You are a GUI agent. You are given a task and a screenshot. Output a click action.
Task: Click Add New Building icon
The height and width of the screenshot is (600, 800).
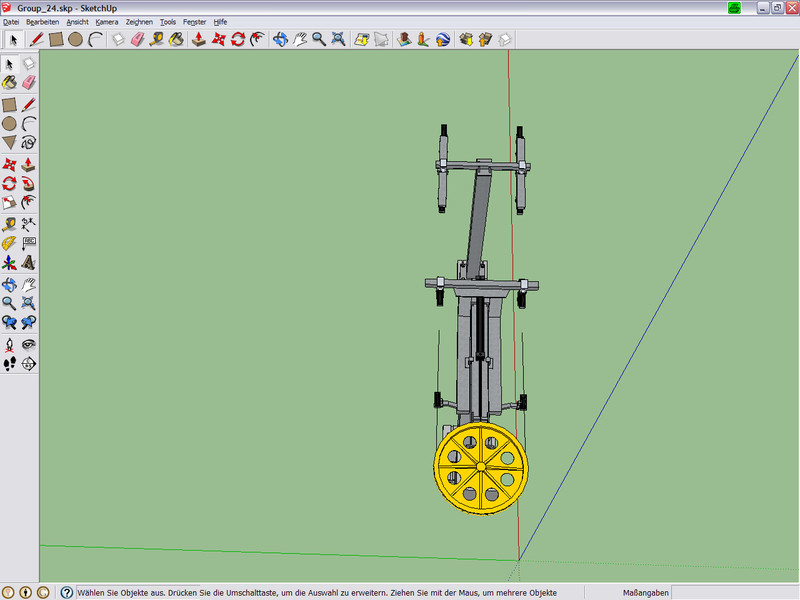pyautogui.click(x=404, y=39)
